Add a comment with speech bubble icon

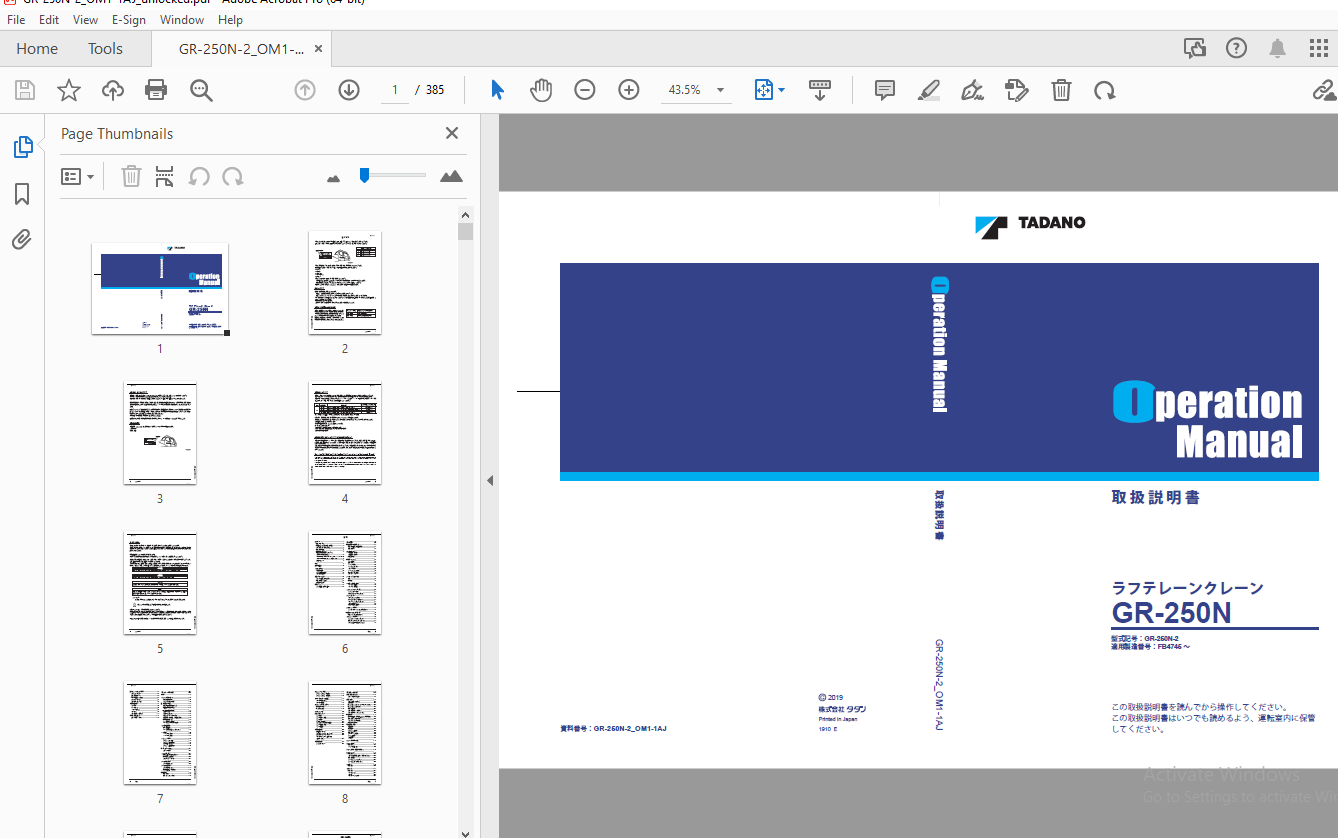coord(885,90)
